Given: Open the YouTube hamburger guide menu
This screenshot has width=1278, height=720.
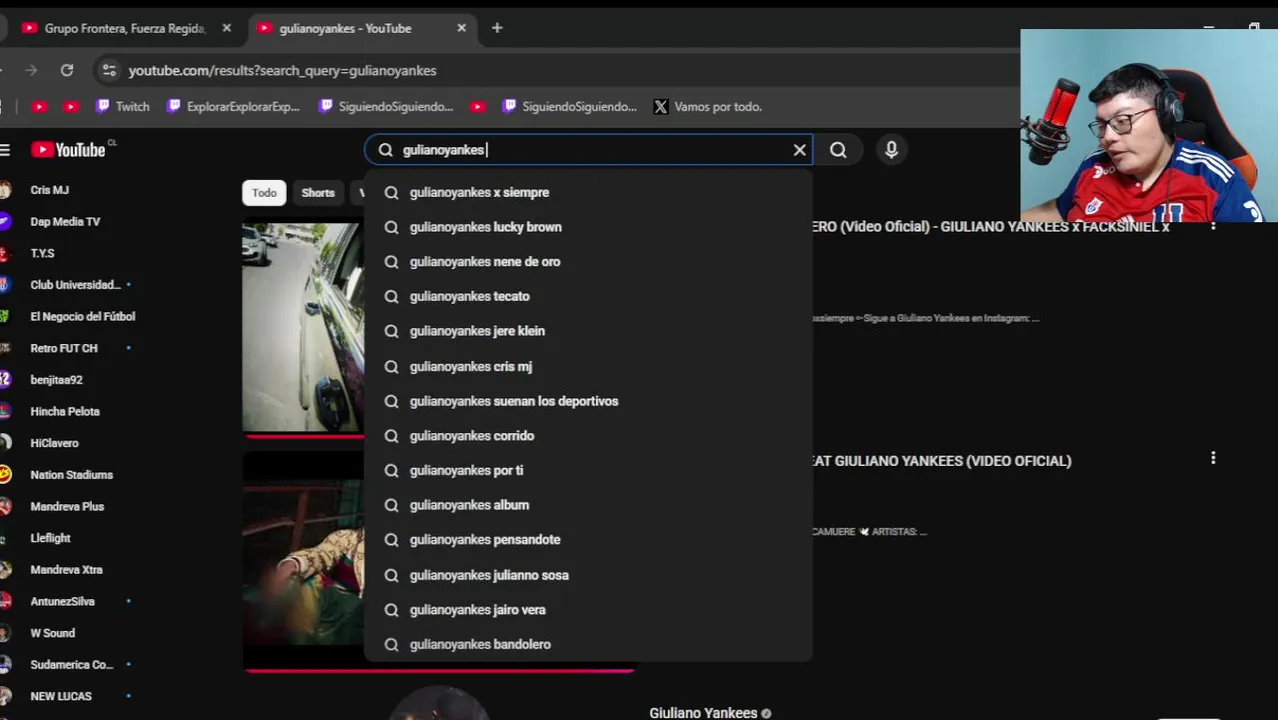Looking at the screenshot, I should pyautogui.click(x=5, y=149).
